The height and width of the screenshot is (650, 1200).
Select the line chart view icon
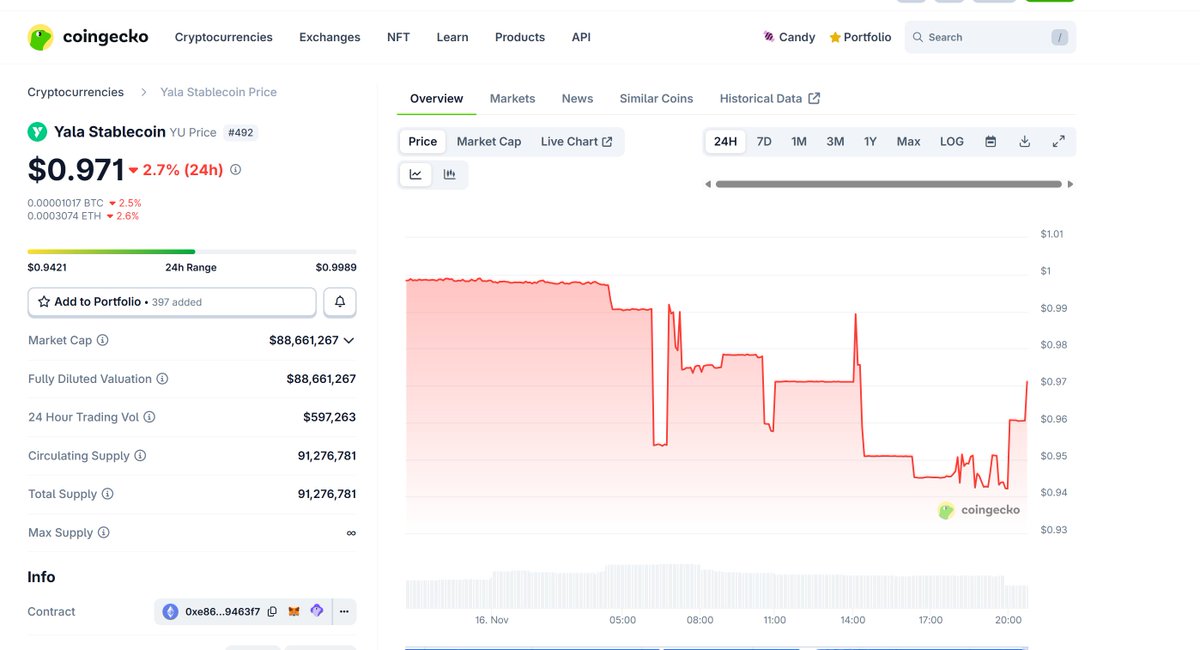415,174
